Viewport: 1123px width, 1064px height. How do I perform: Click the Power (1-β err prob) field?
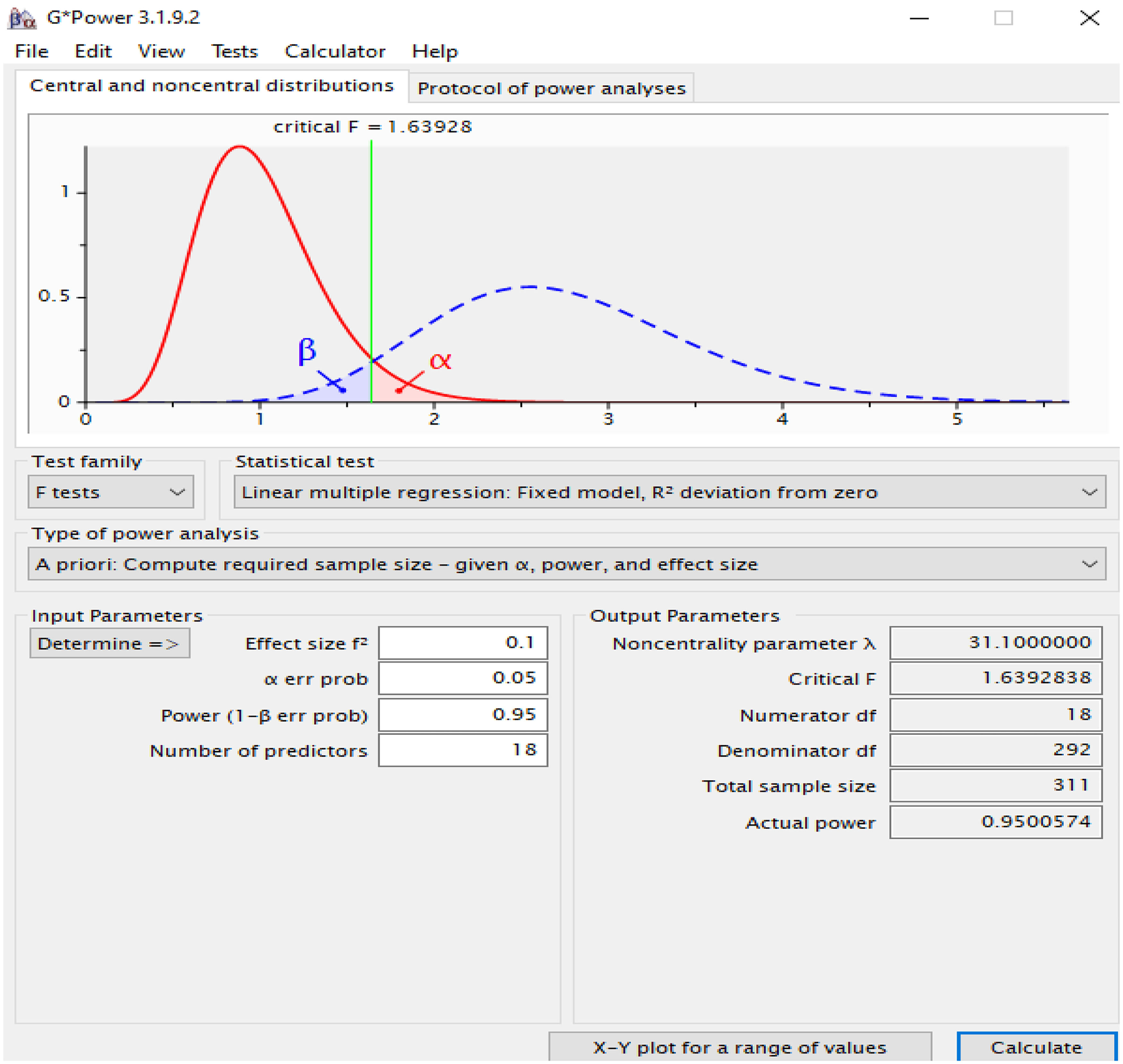tap(463, 714)
